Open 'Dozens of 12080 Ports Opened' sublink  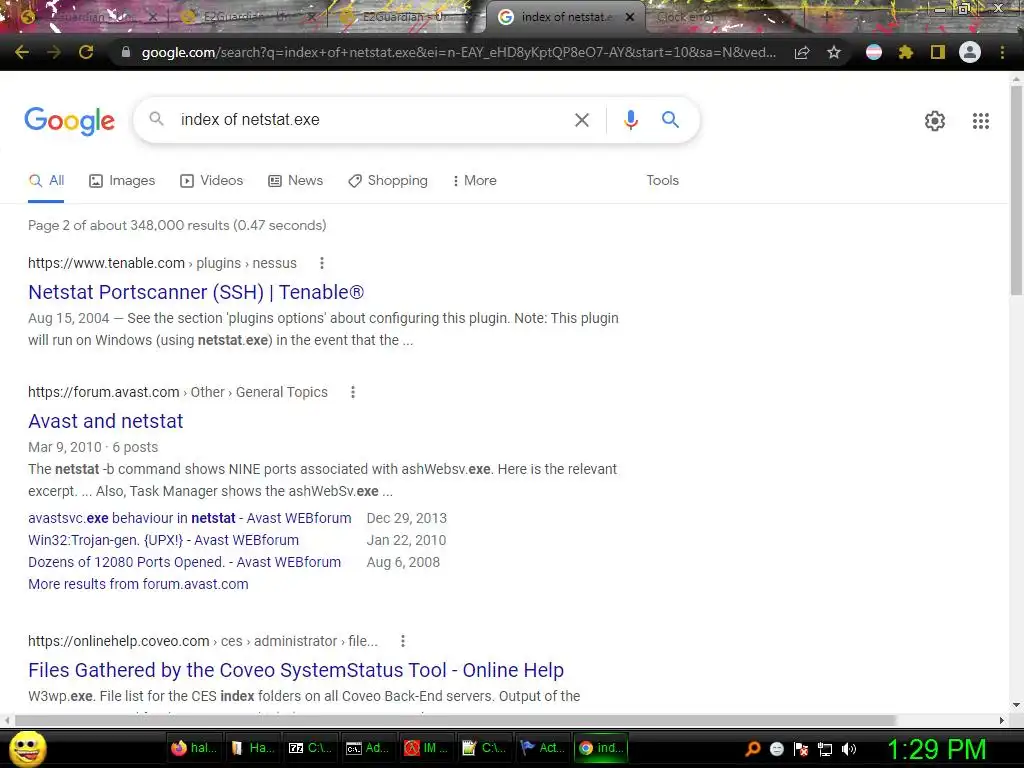pos(184,562)
